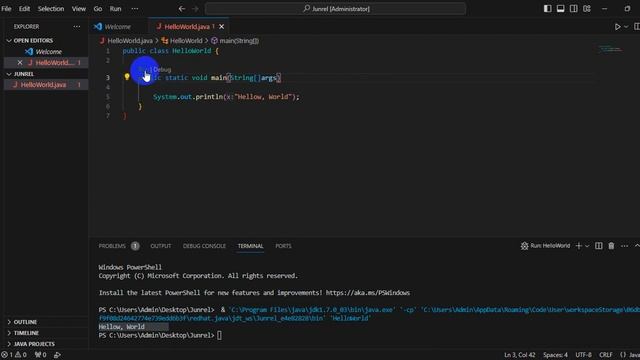640x360 pixels.
Task: Open the Debug Console panel tab
Action: (x=204, y=246)
